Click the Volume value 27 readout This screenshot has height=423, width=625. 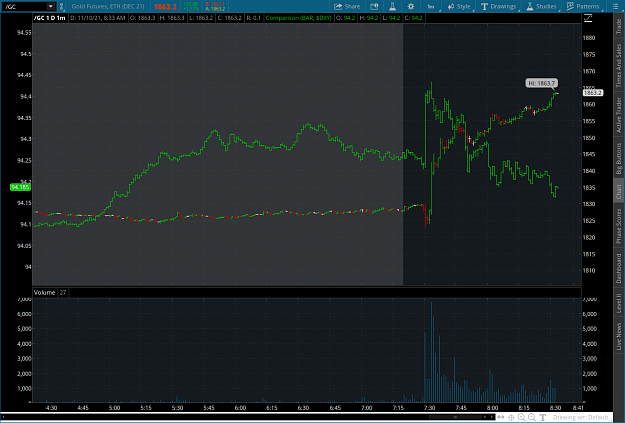63,293
